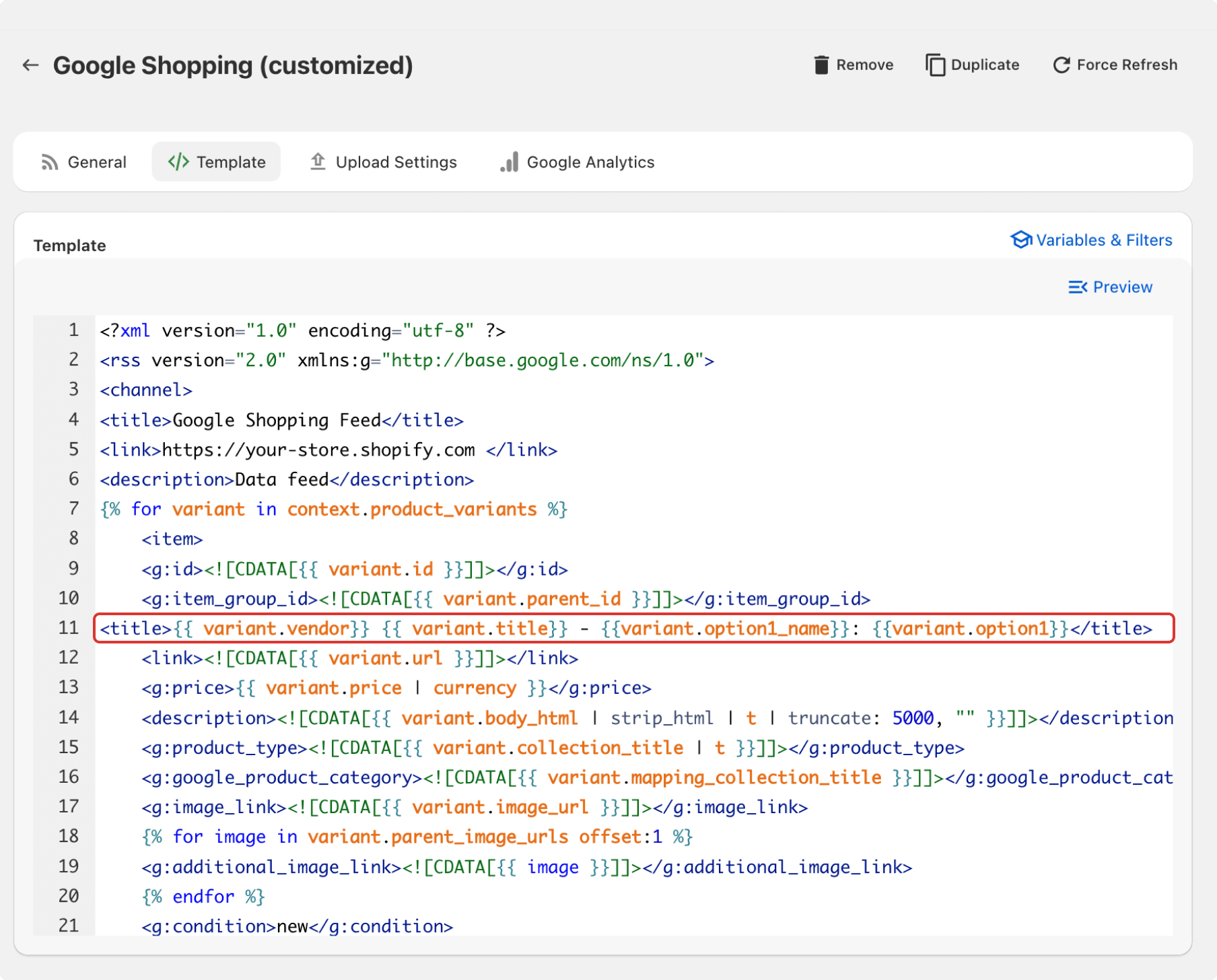Click the Remove button label
Screen dimensions: 1217x980
(864, 65)
